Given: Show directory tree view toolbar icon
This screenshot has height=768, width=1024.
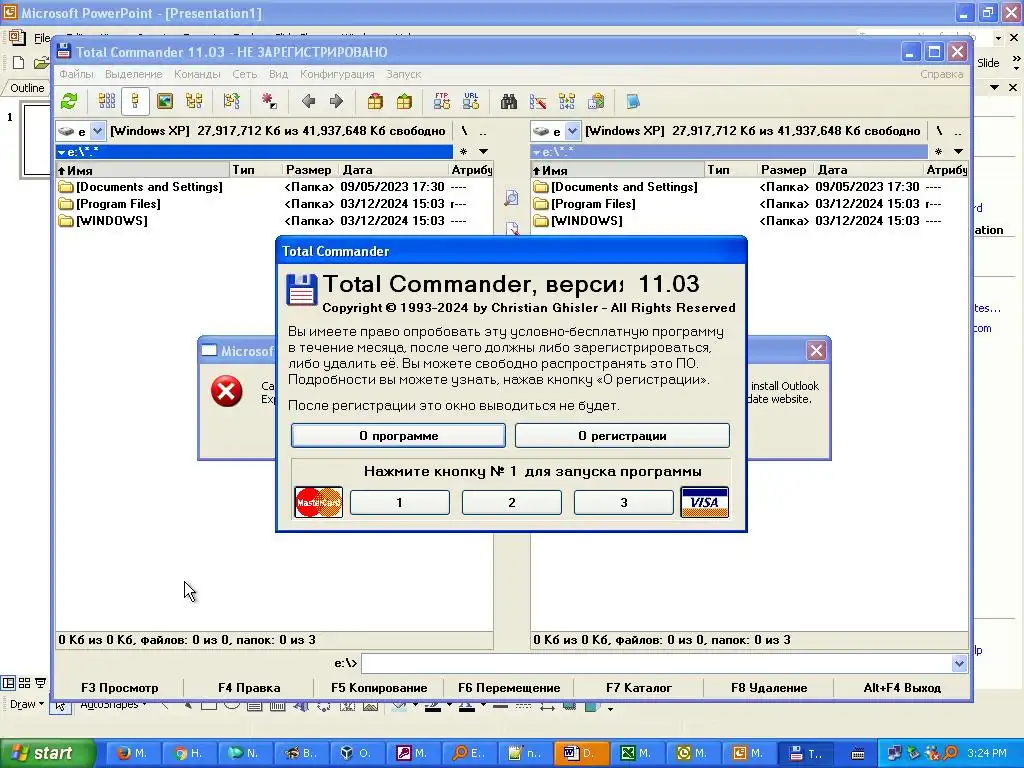Looking at the screenshot, I should (194, 101).
